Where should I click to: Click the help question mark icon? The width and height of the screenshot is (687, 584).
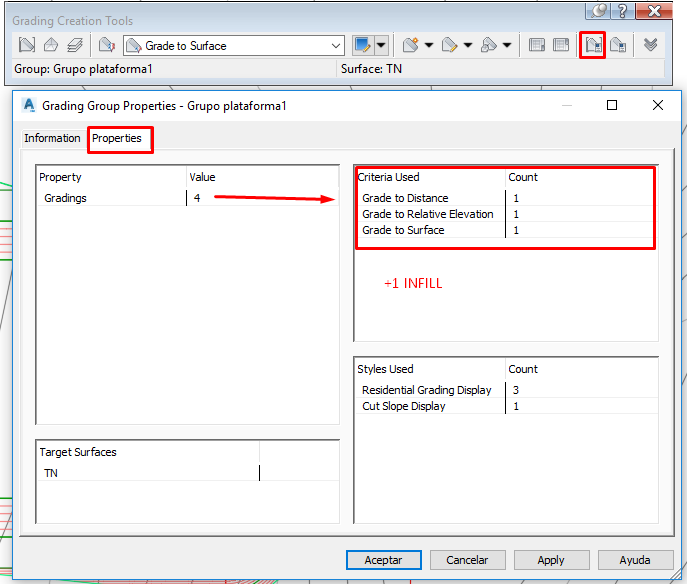pos(623,11)
